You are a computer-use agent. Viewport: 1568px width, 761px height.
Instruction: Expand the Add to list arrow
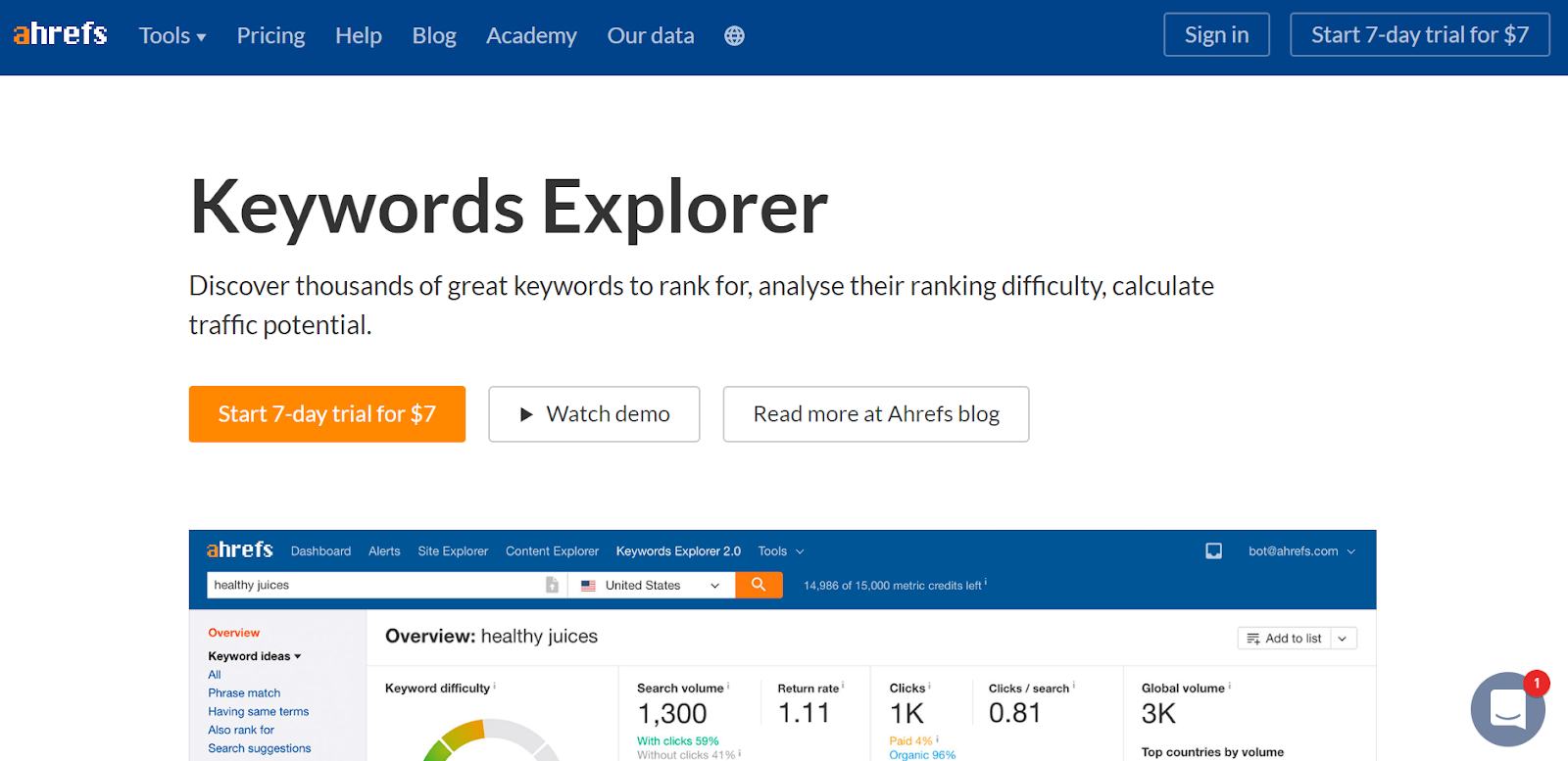pyautogui.click(x=1343, y=639)
